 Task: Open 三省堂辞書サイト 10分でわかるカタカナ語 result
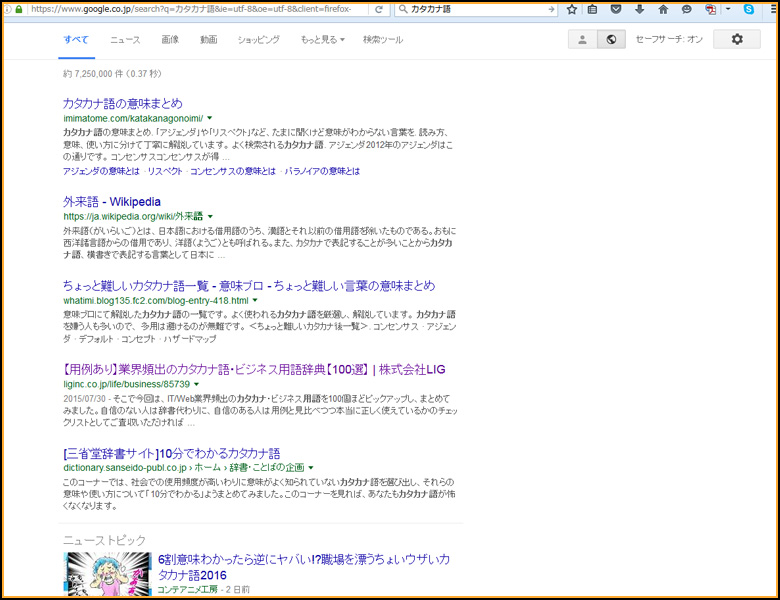(172, 453)
